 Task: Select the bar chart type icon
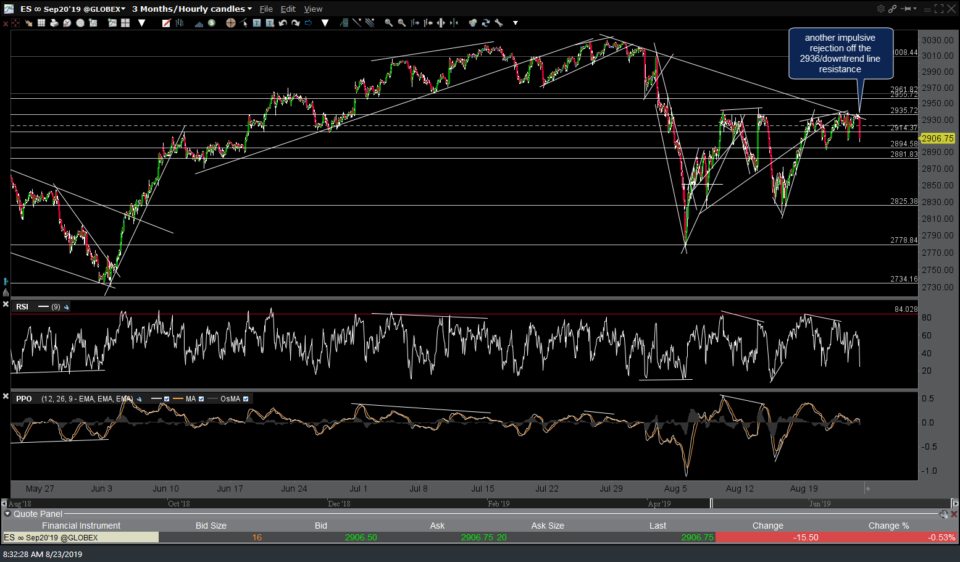(180, 23)
